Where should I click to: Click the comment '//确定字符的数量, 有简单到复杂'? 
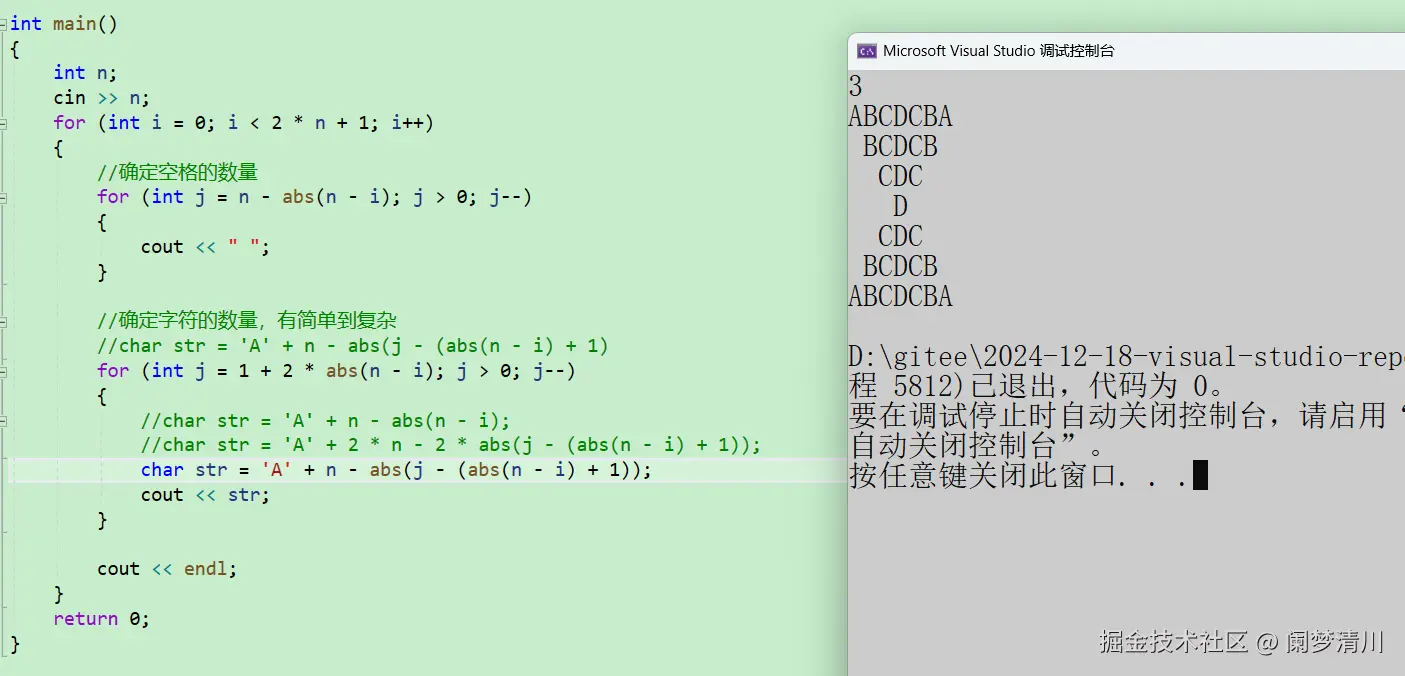tap(247, 321)
